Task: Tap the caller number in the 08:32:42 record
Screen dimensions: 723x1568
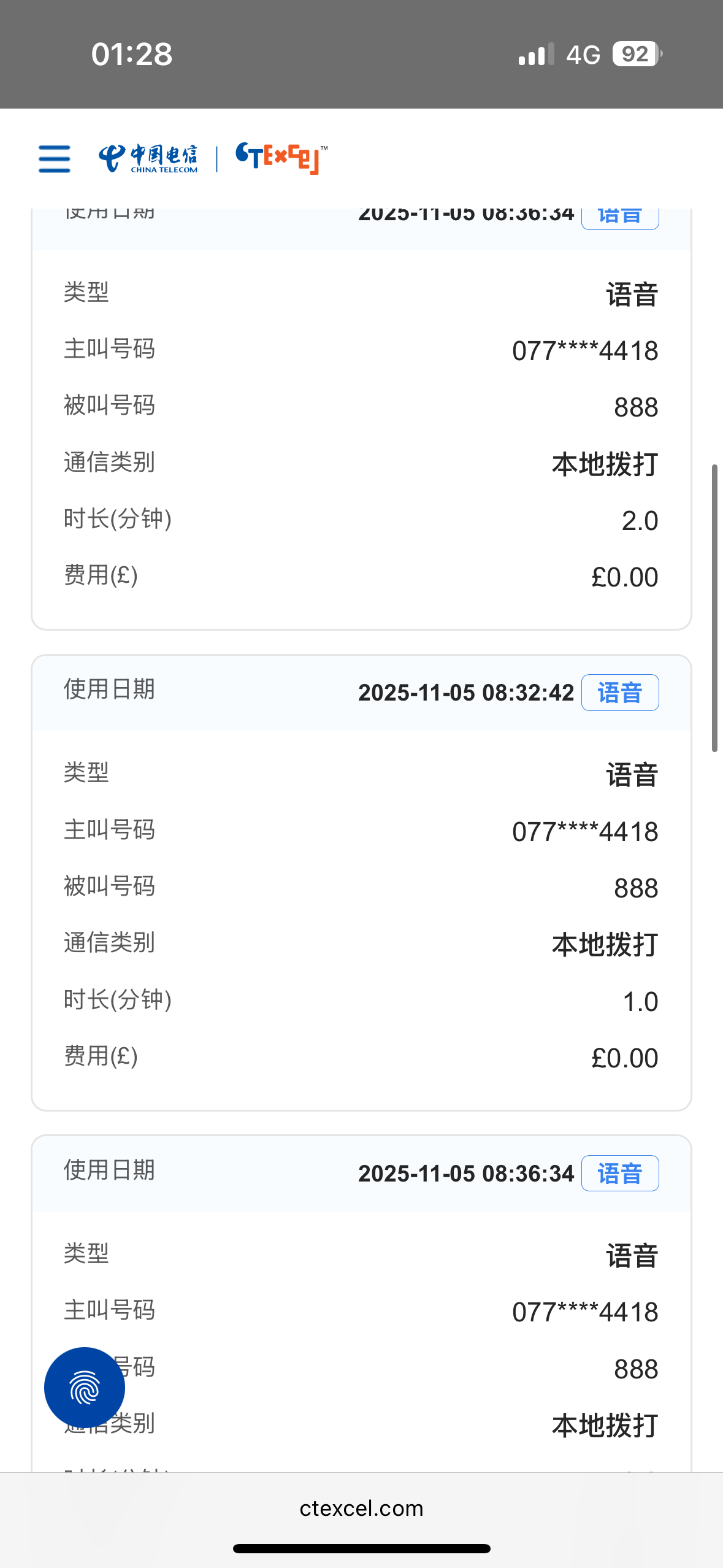Action: [585, 832]
